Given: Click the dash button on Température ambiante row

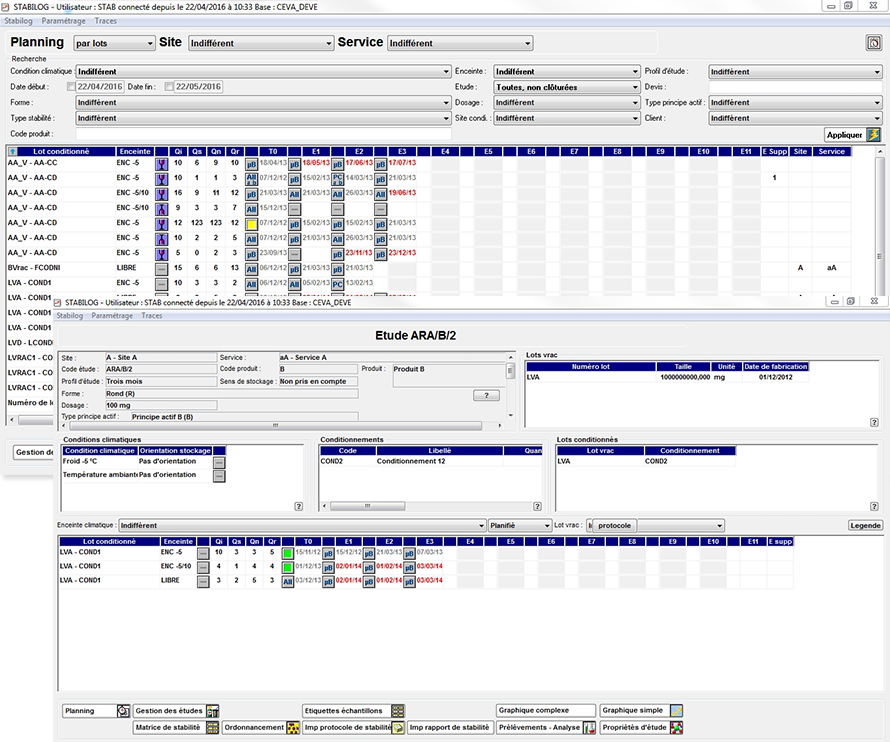Looking at the screenshot, I should [x=219, y=476].
